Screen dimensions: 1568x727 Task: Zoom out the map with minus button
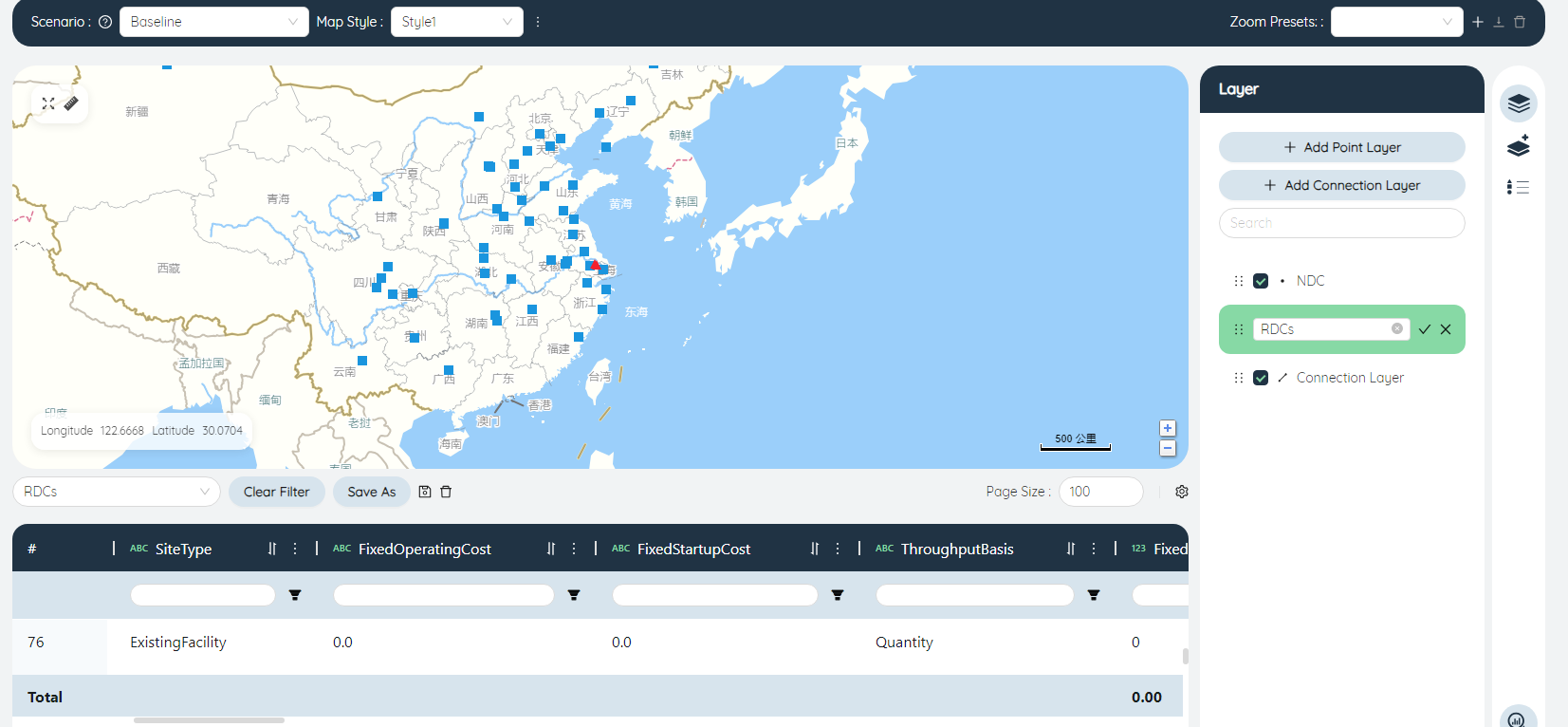click(1168, 448)
